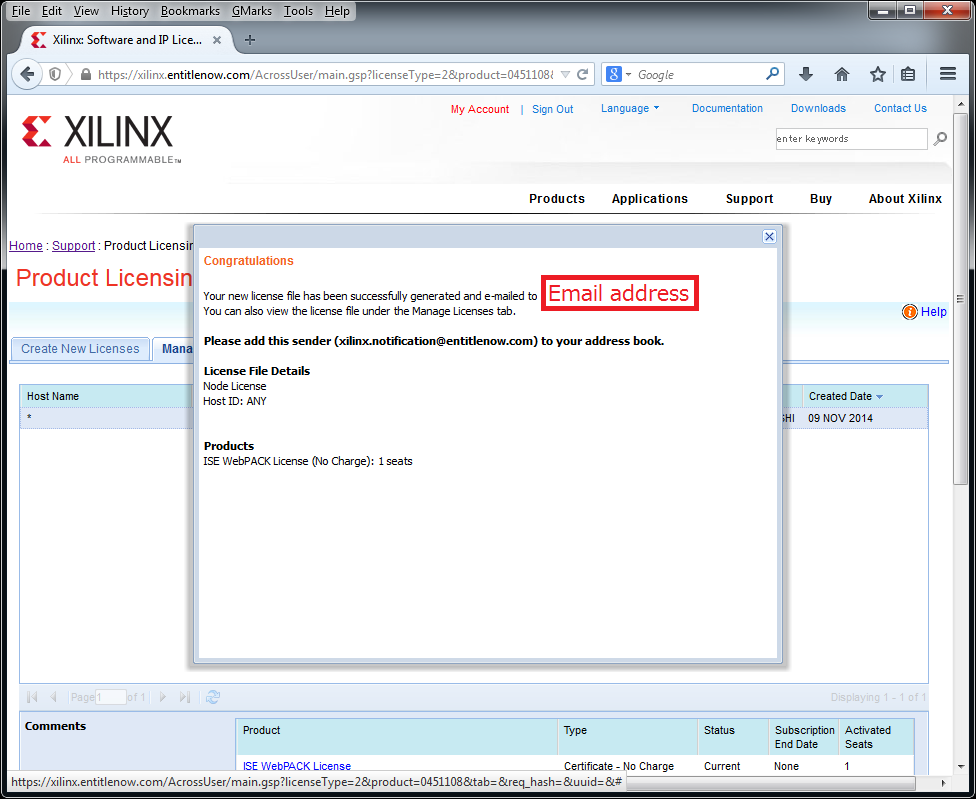This screenshot has height=799, width=976.
Task: Click the Home breadcrumb link
Action: click(26, 246)
